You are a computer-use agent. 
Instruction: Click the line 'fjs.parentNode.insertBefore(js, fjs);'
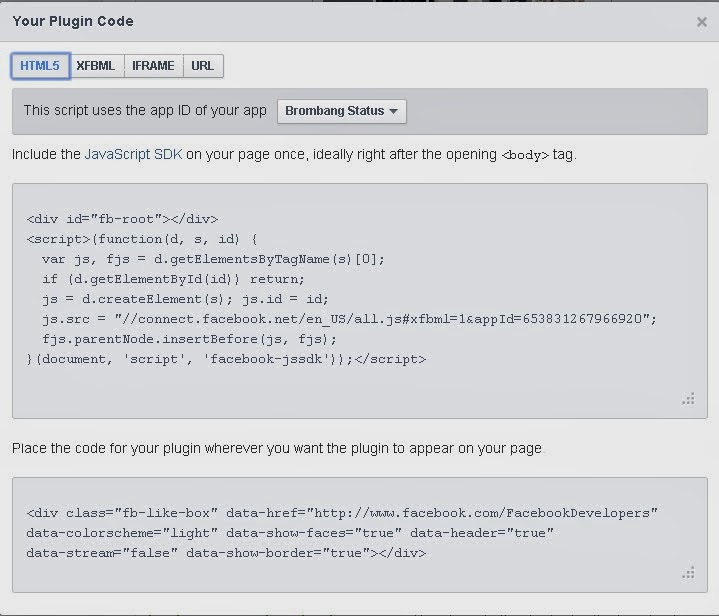tap(189, 339)
